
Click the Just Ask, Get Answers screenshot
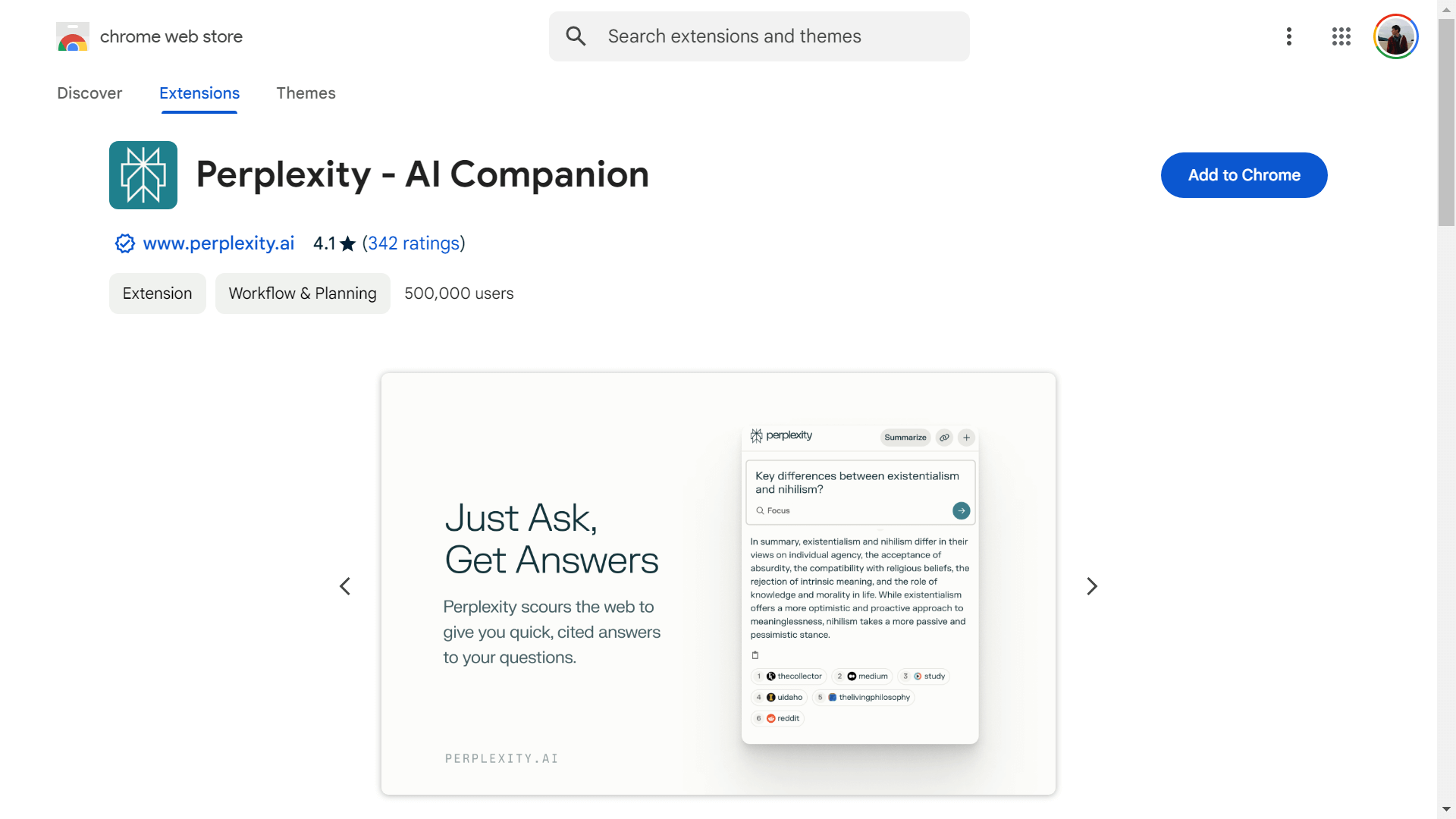[x=718, y=584]
